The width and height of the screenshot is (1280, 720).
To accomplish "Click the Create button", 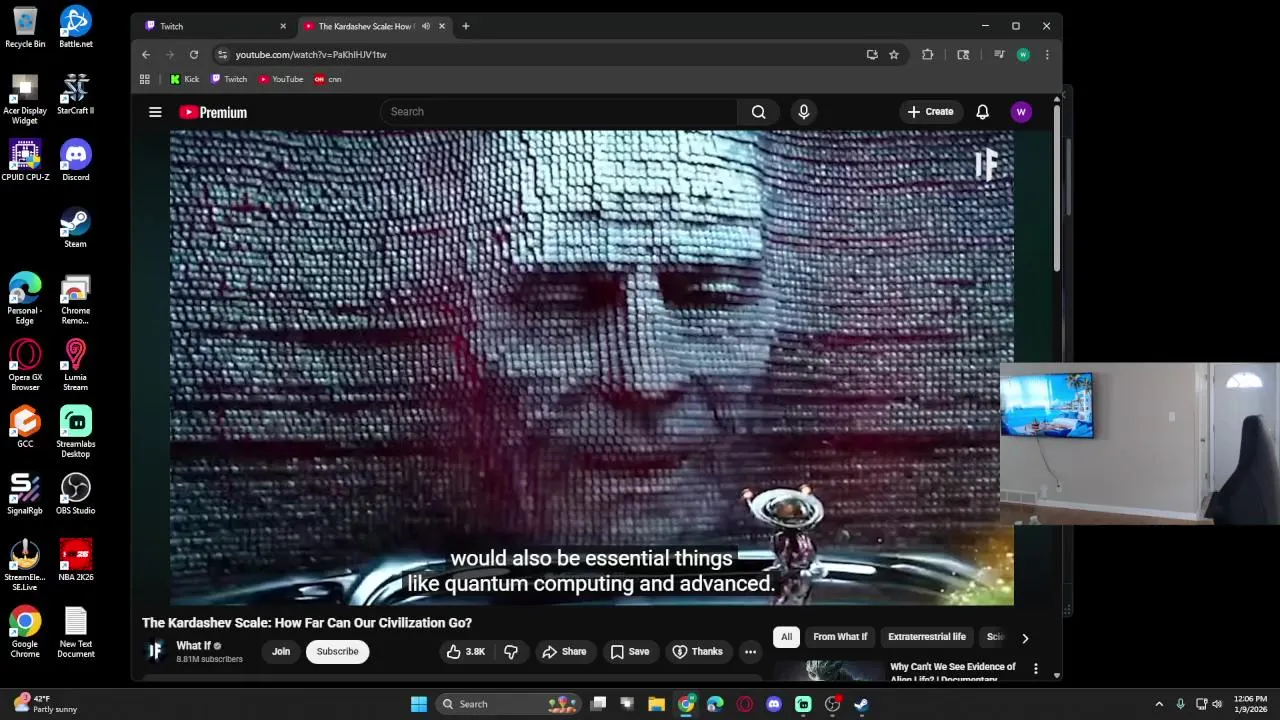I will (930, 112).
